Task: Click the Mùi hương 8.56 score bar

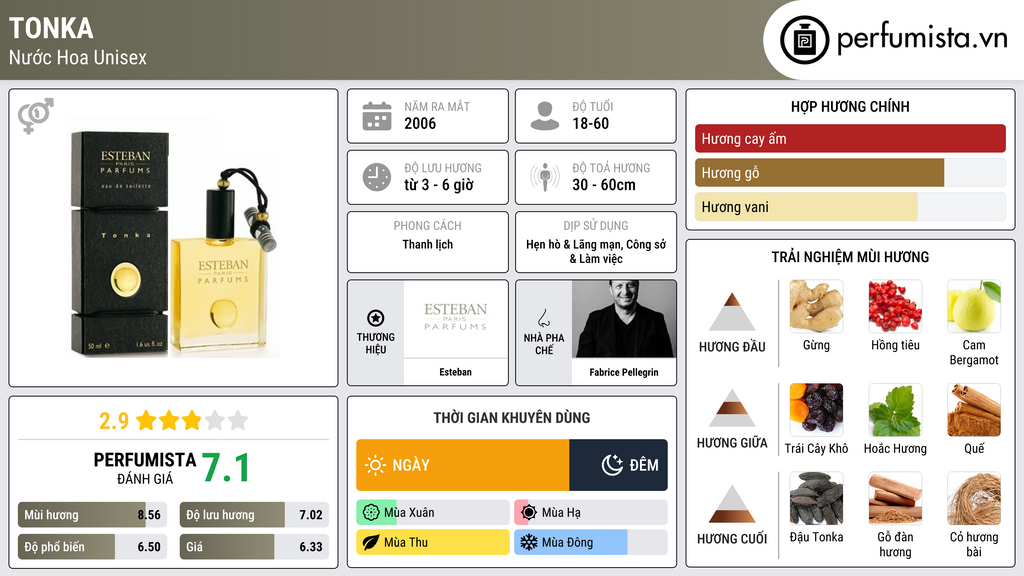Action: [92, 515]
